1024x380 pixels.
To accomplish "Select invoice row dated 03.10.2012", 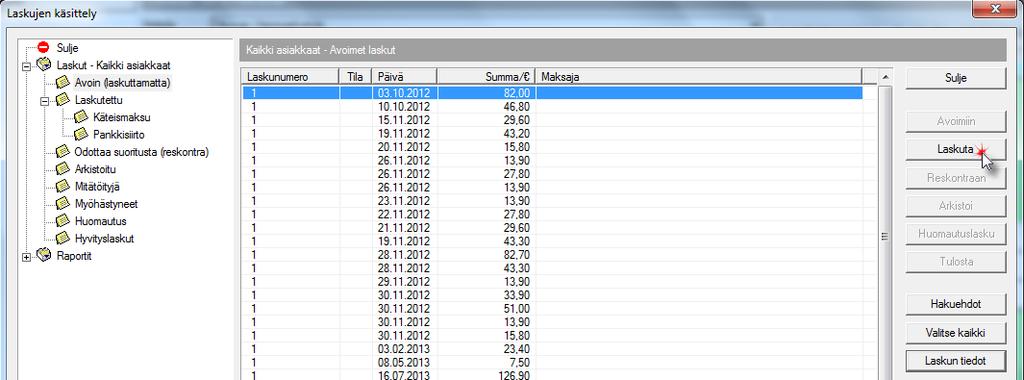I will [x=552, y=93].
